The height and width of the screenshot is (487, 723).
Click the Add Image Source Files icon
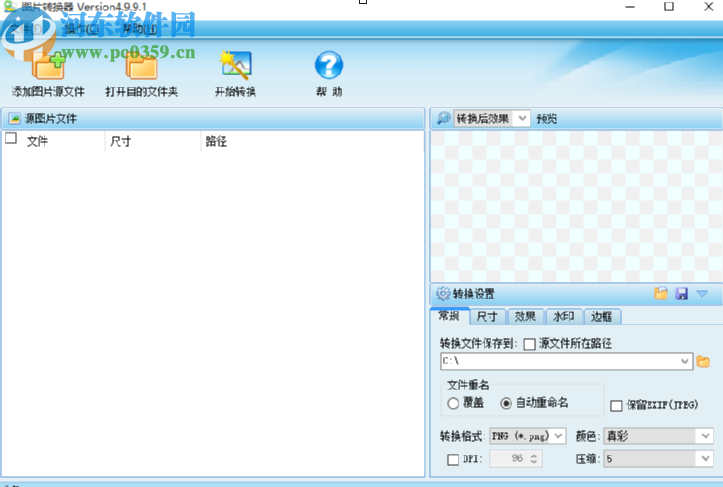(x=48, y=65)
